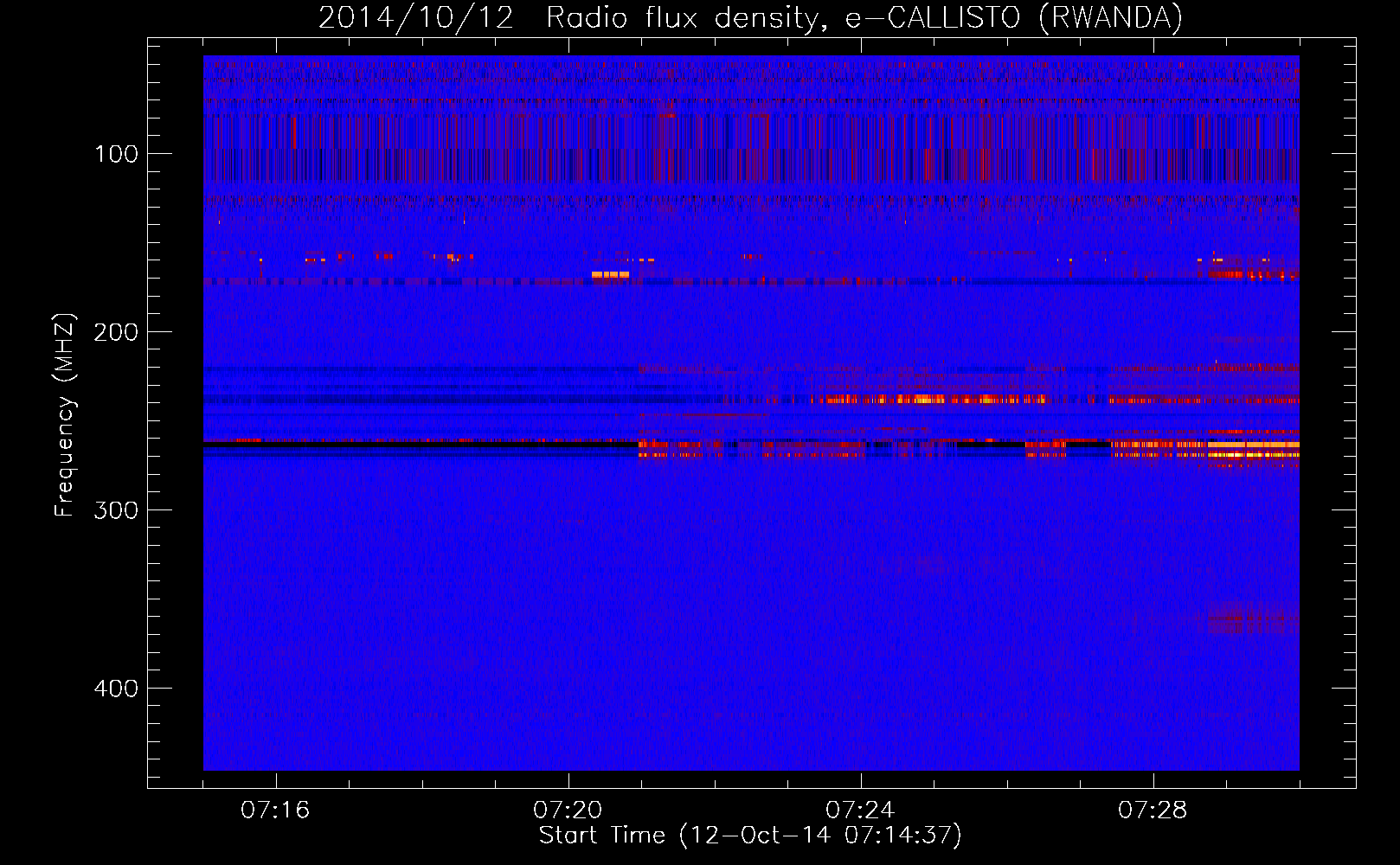The width and height of the screenshot is (1400, 865).
Task: Click the 07:20 time tick label
Action: (x=568, y=810)
